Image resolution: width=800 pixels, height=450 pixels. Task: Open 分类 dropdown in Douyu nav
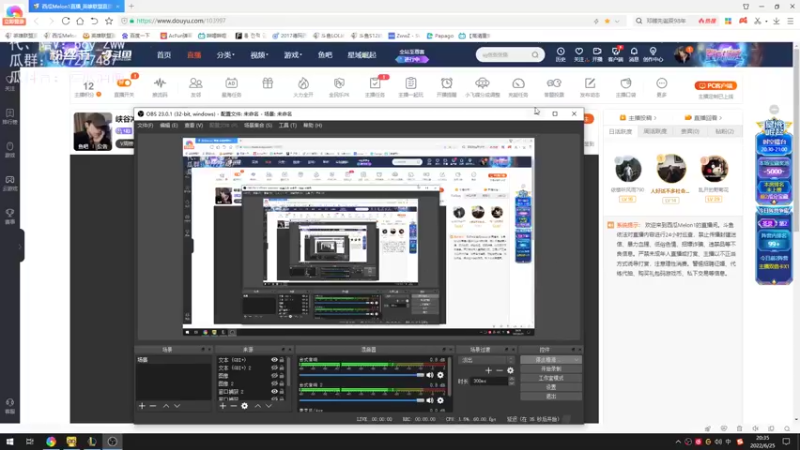click(225, 55)
